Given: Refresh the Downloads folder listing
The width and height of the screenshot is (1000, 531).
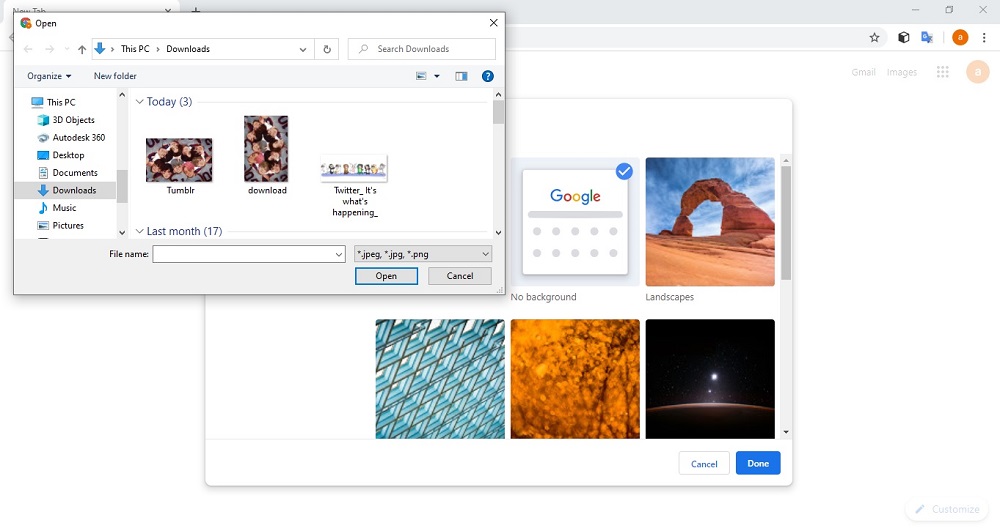Looking at the screenshot, I should point(327,49).
